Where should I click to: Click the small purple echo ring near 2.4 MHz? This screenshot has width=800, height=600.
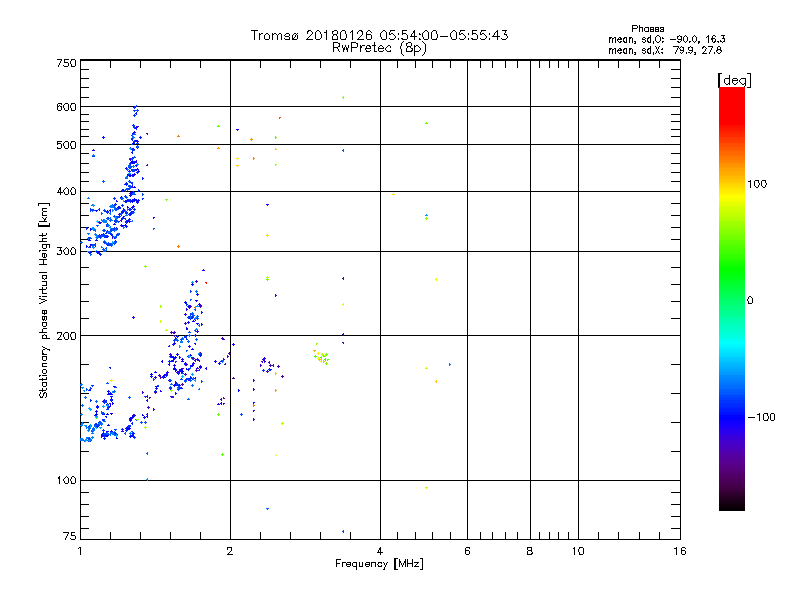pos(266,364)
